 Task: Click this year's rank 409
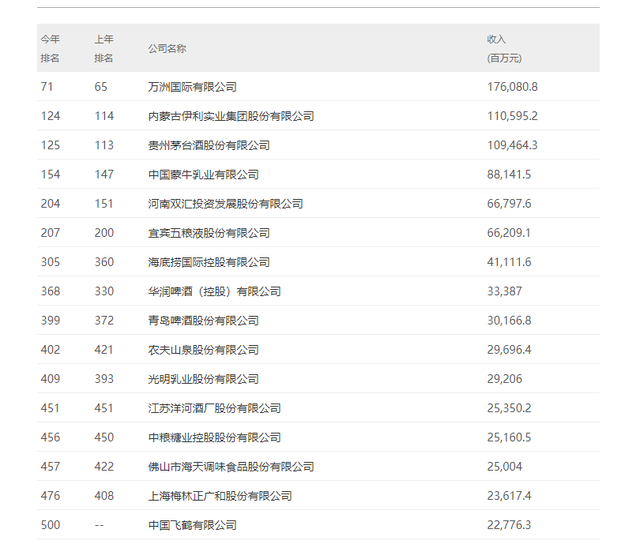pyautogui.click(x=51, y=379)
